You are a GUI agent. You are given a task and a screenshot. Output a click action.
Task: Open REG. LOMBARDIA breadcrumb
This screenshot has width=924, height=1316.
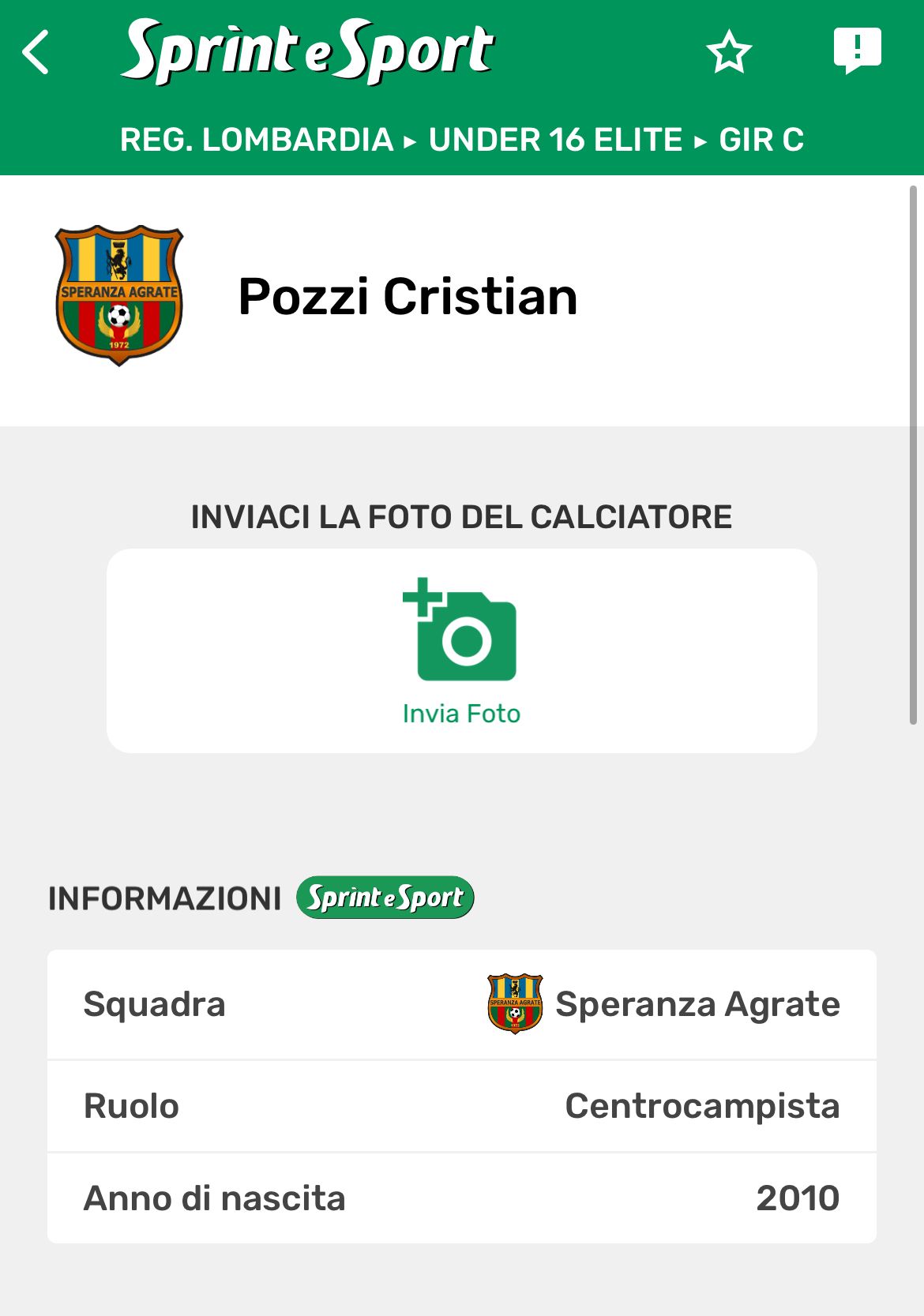[257, 140]
